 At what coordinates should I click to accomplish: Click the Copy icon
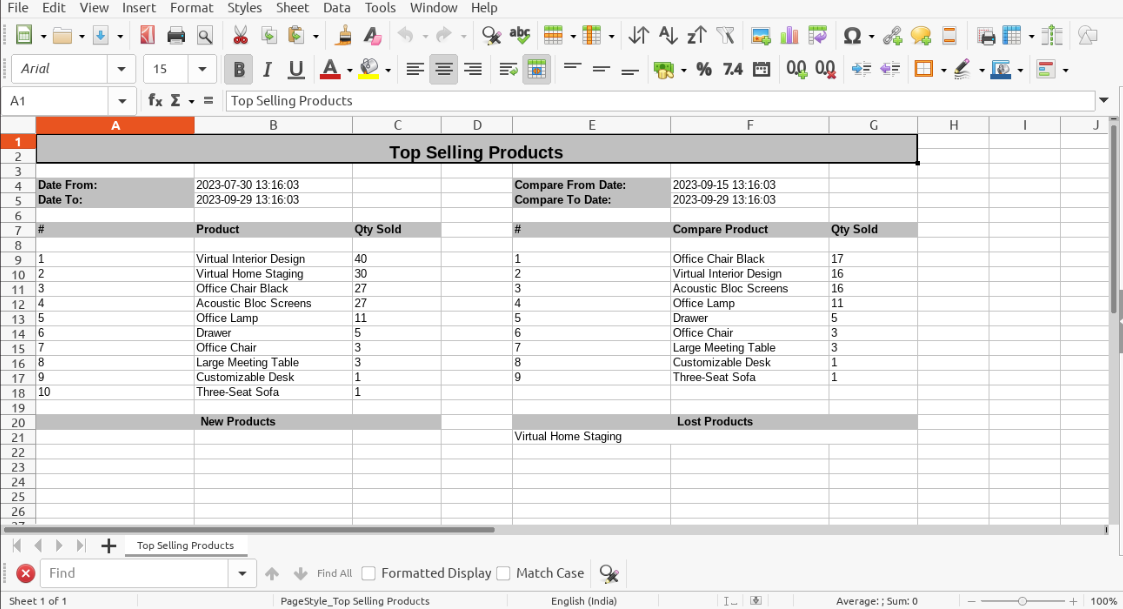269,35
